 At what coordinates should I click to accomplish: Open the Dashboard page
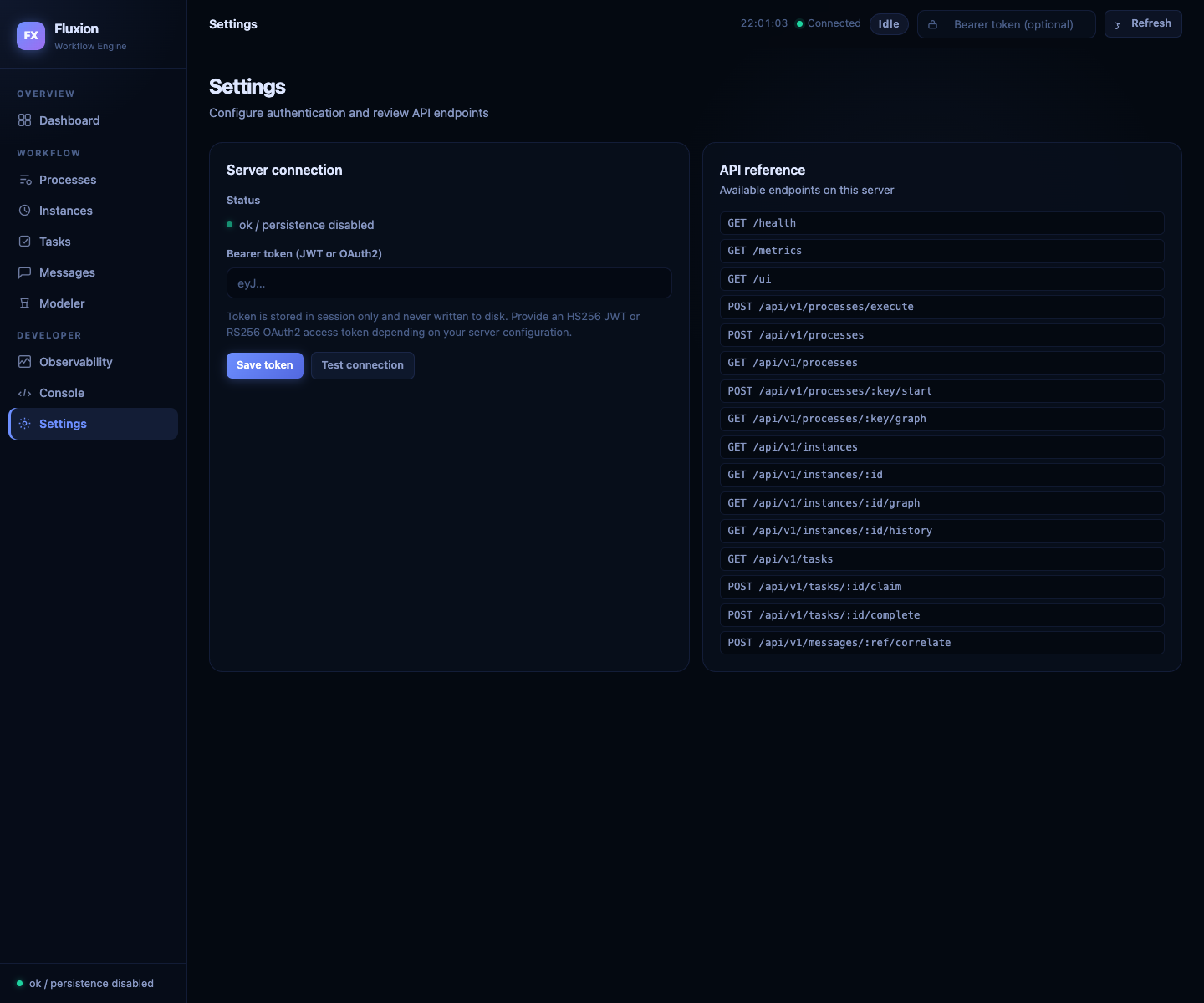tap(94, 120)
